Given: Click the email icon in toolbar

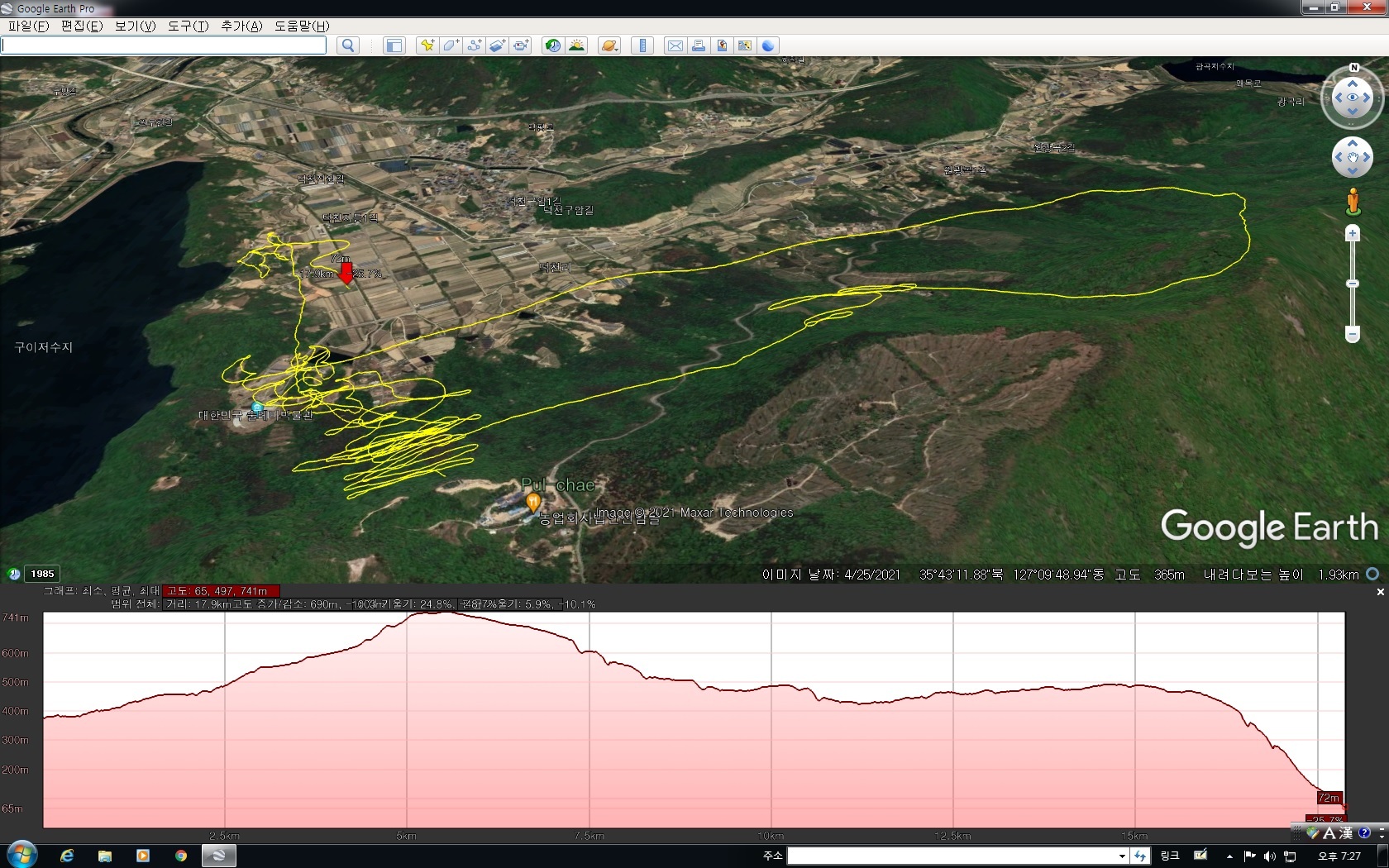Looking at the screenshot, I should pyautogui.click(x=675, y=45).
